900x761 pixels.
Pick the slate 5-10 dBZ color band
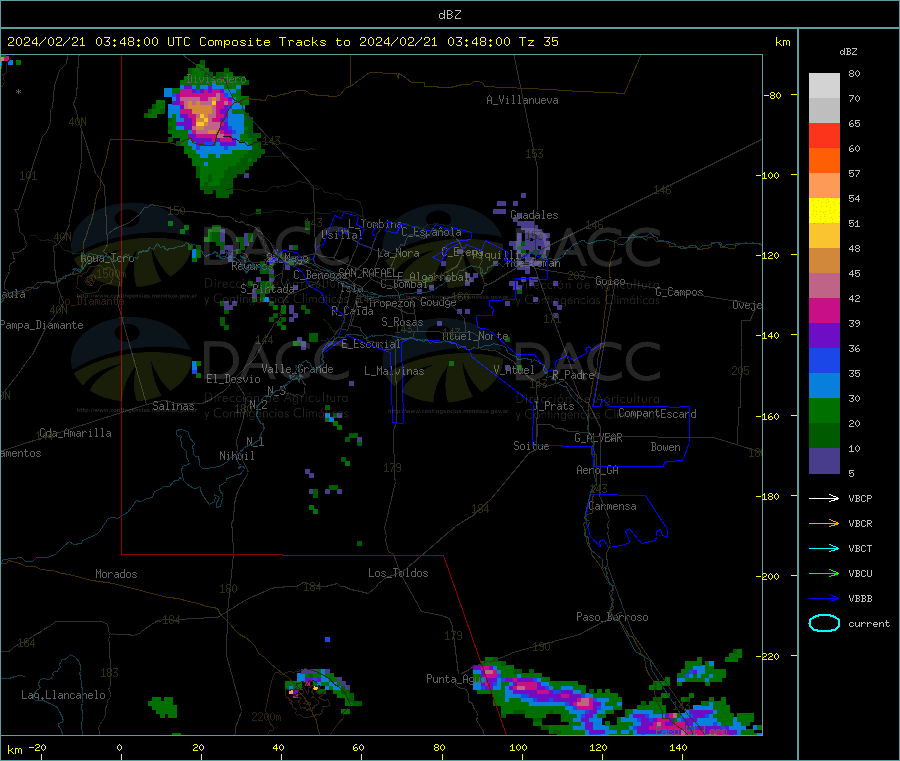pyautogui.click(x=824, y=461)
